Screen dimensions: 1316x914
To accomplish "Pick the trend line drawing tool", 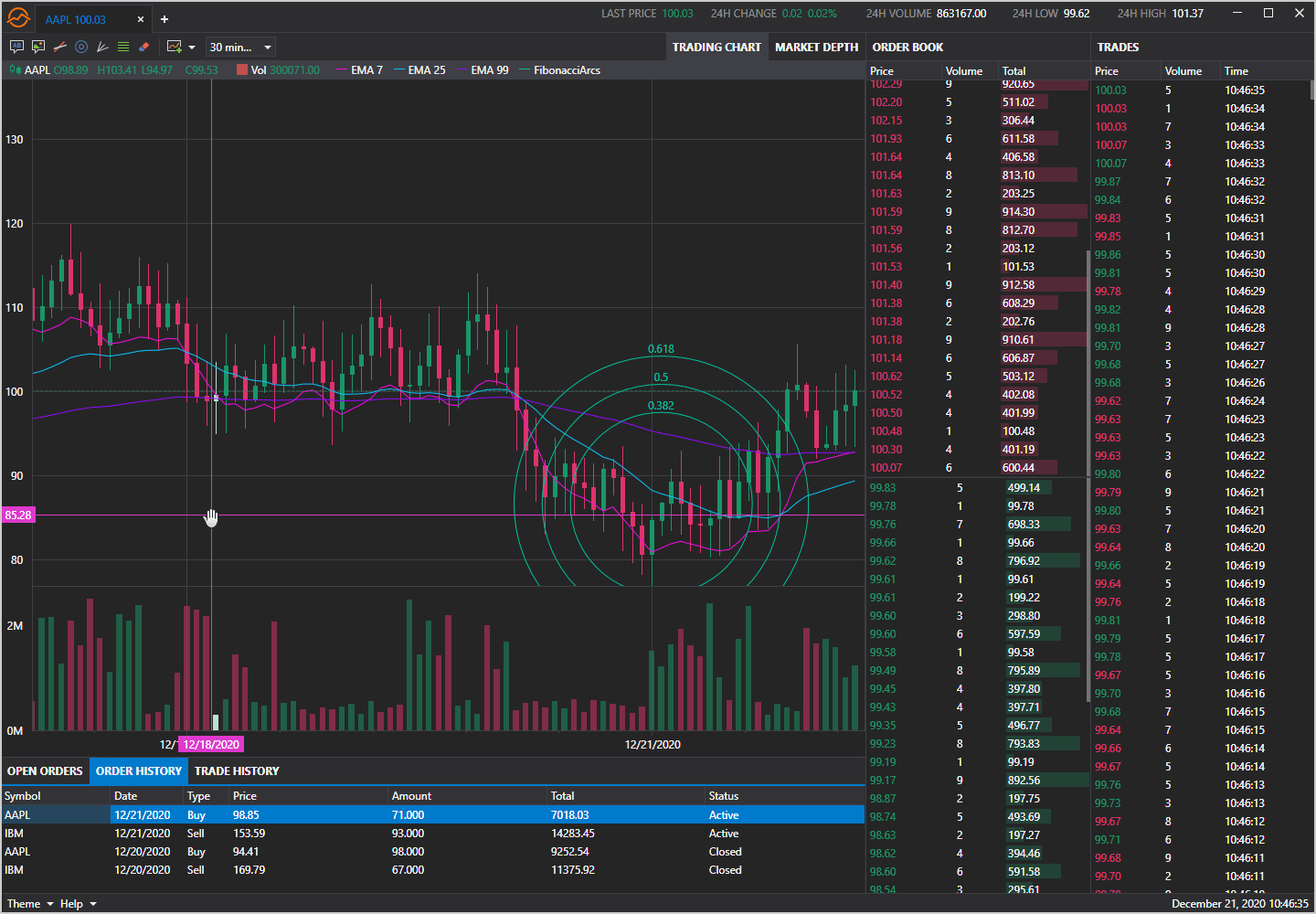I will pyautogui.click(x=59, y=47).
